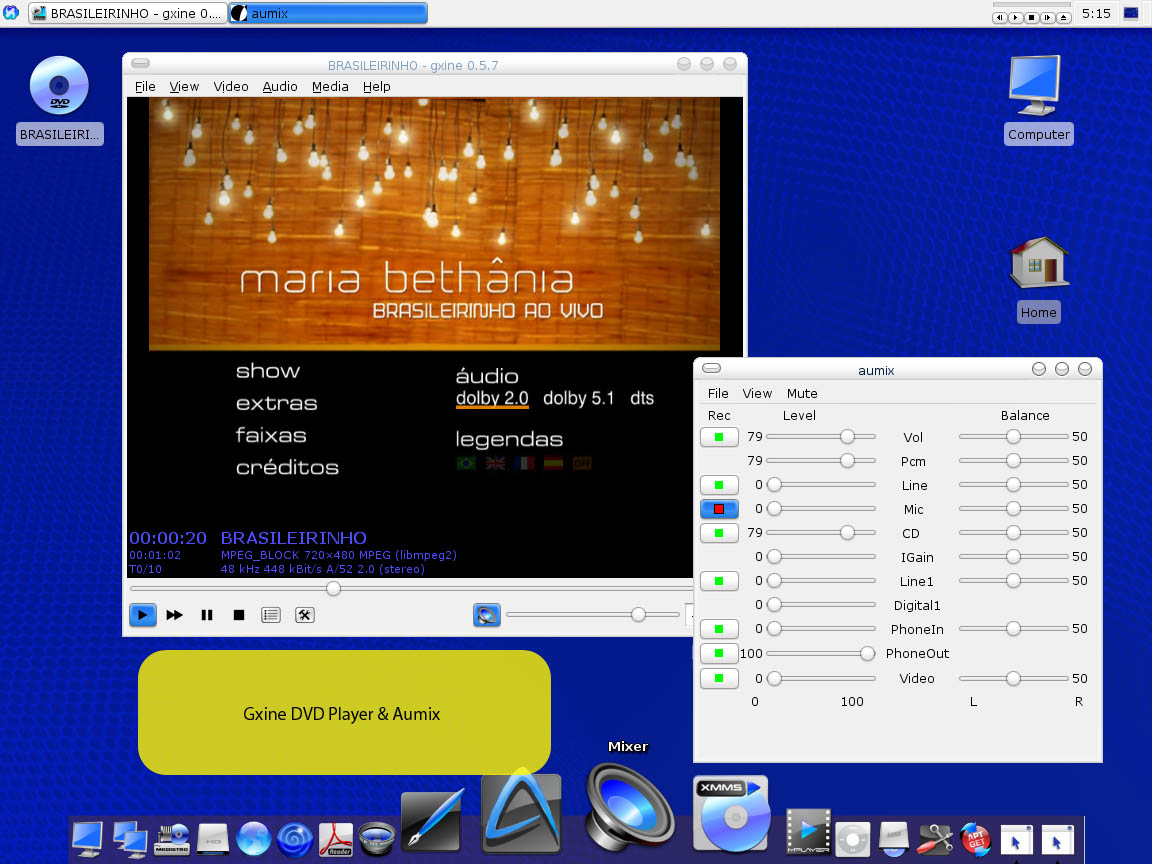Stop playback with the square stop button
The width and height of the screenshot is (1152, 864).
[x=239, y=615]
